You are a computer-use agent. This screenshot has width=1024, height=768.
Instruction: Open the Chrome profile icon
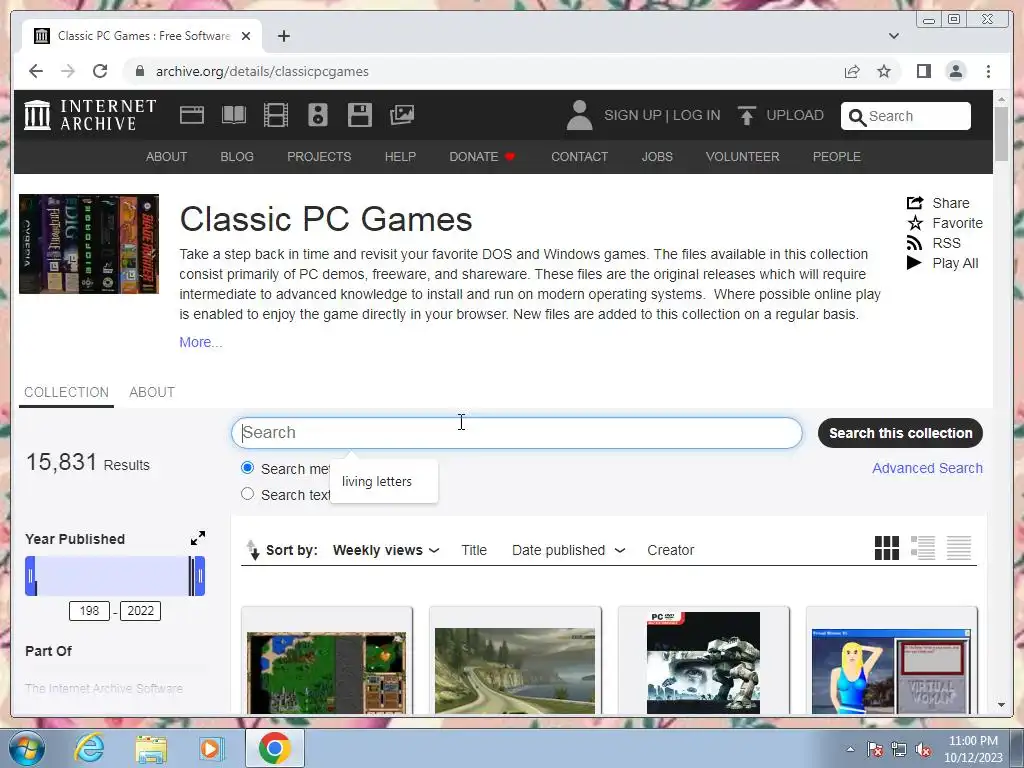click(x=956, y=71)
